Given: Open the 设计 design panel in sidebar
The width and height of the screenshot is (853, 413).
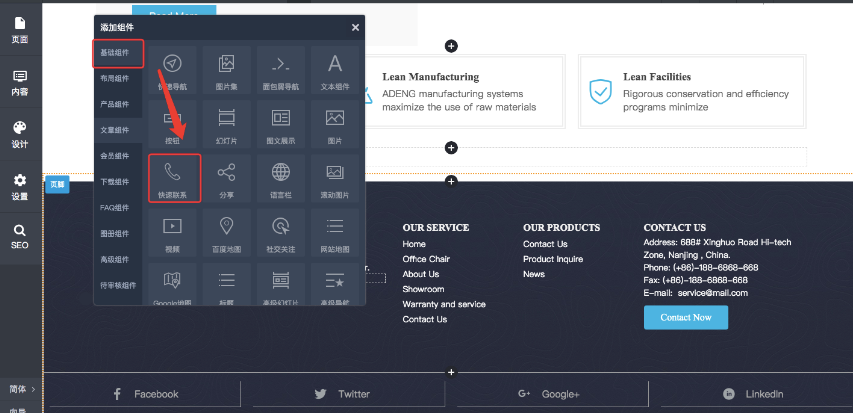Looking at the screenshot, I should (x=20, y=134).
